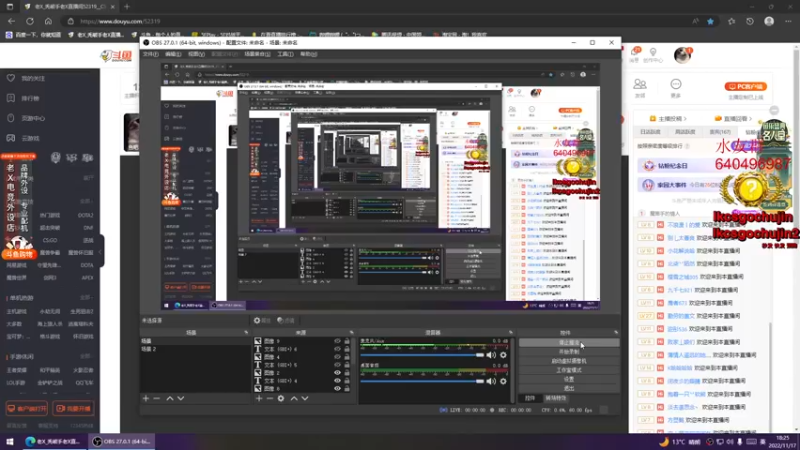This screenshot has height=450, width=800.
Task: Open source properties gear under sources list
Action: pyautogui.click(x=281, y=398)
